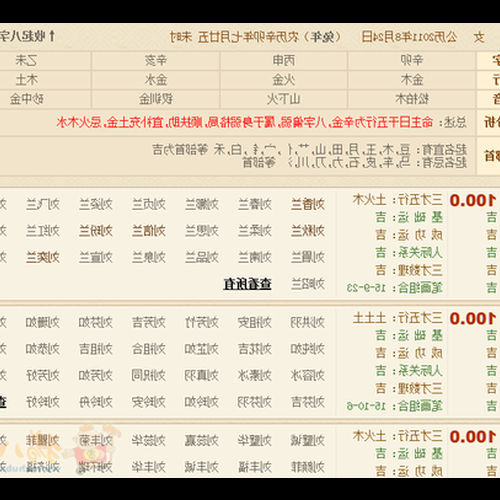This screenshot has width=500, height=500.
Task: Choose the name 刘芳好
Action: click(x=43, y=376)
